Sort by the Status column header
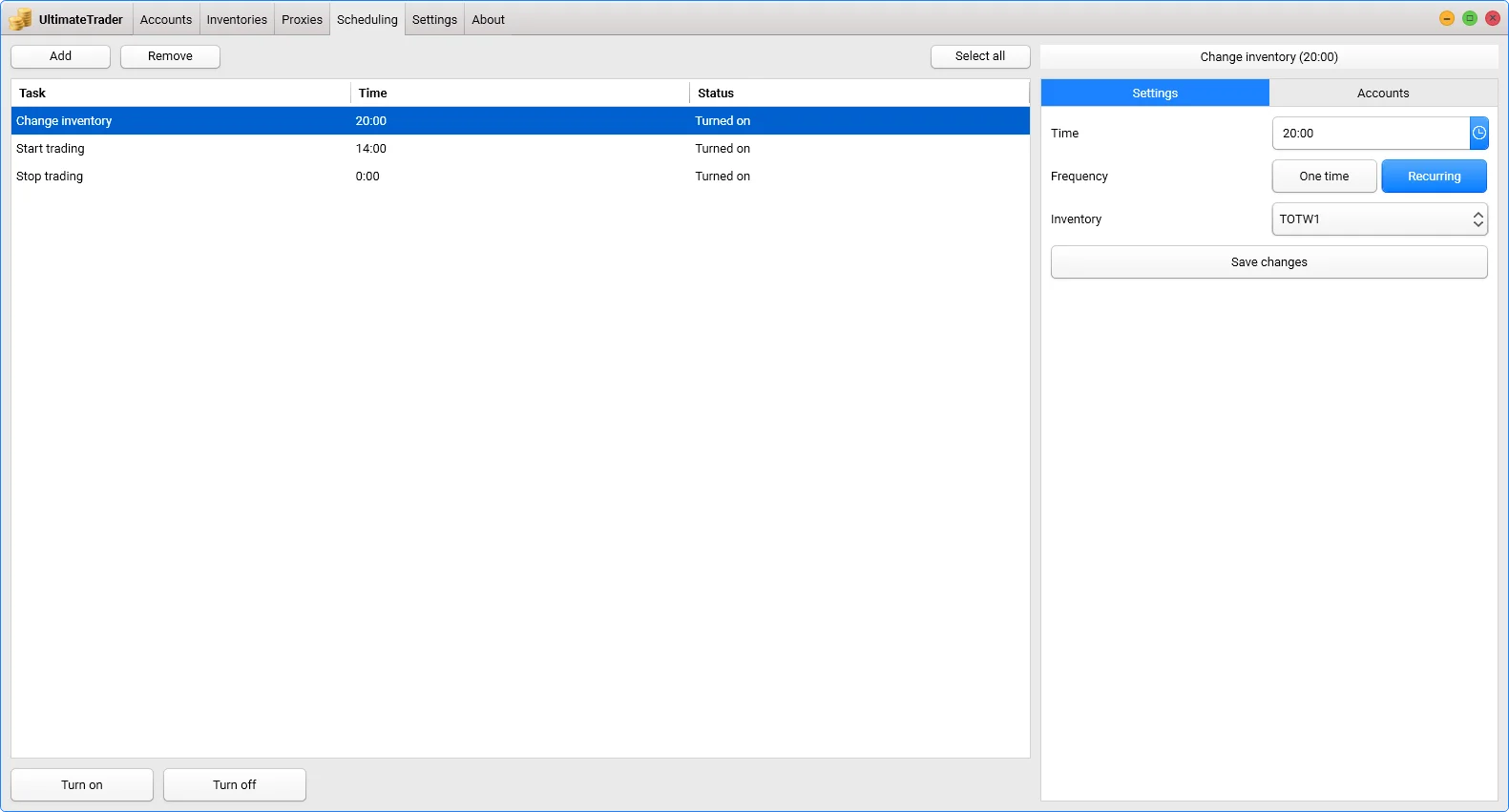Viewport: 1509px width, 812px height. pos(859,93)
